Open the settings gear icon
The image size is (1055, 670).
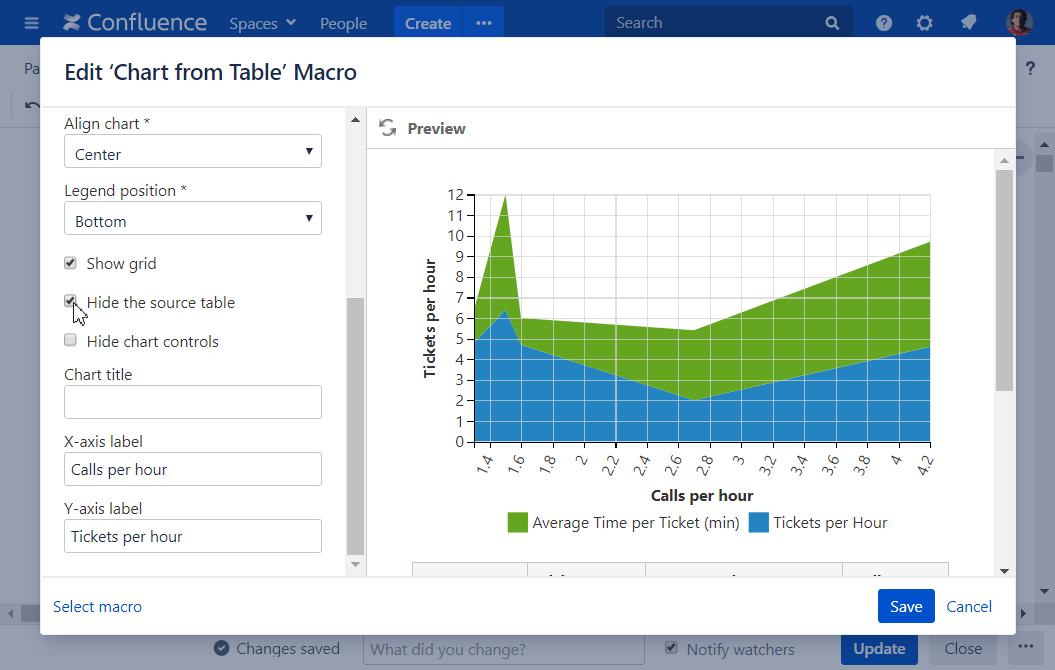(x=925, y=23)
